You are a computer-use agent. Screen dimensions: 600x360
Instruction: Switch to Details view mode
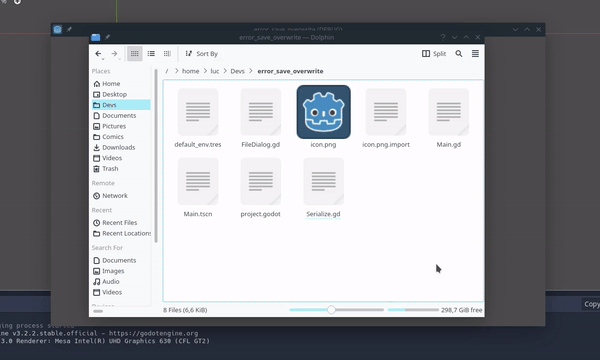(x=167, y=54)
